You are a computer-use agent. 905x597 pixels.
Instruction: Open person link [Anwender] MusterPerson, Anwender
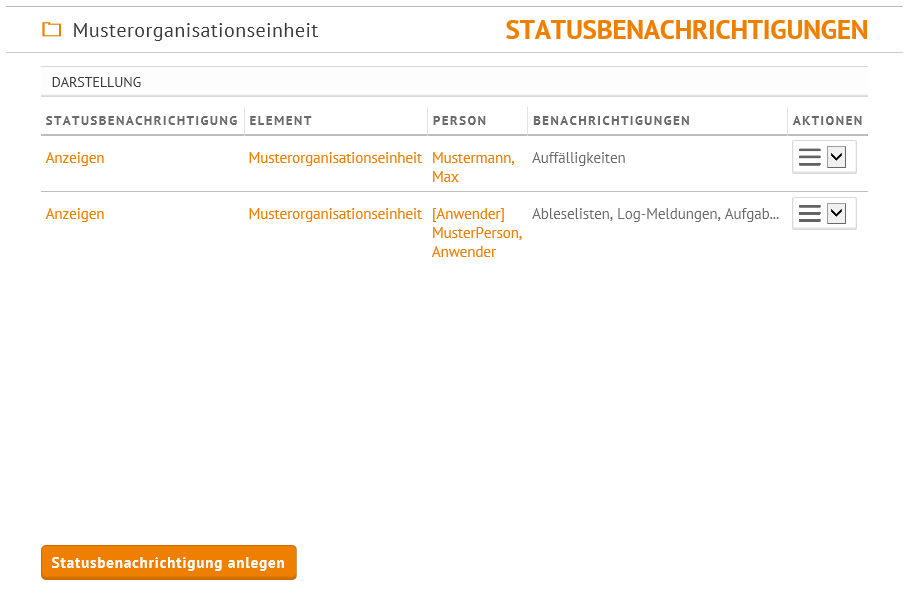coord(477,233)
